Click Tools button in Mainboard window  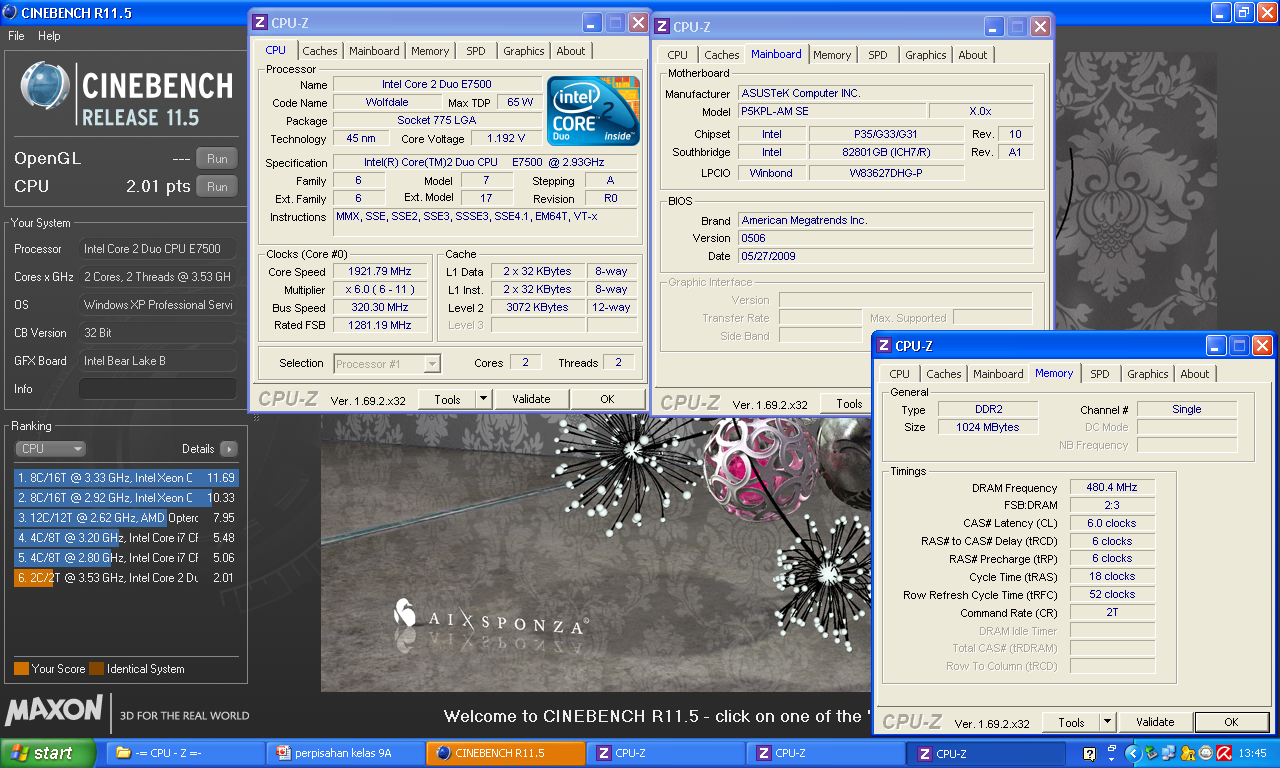849,404
